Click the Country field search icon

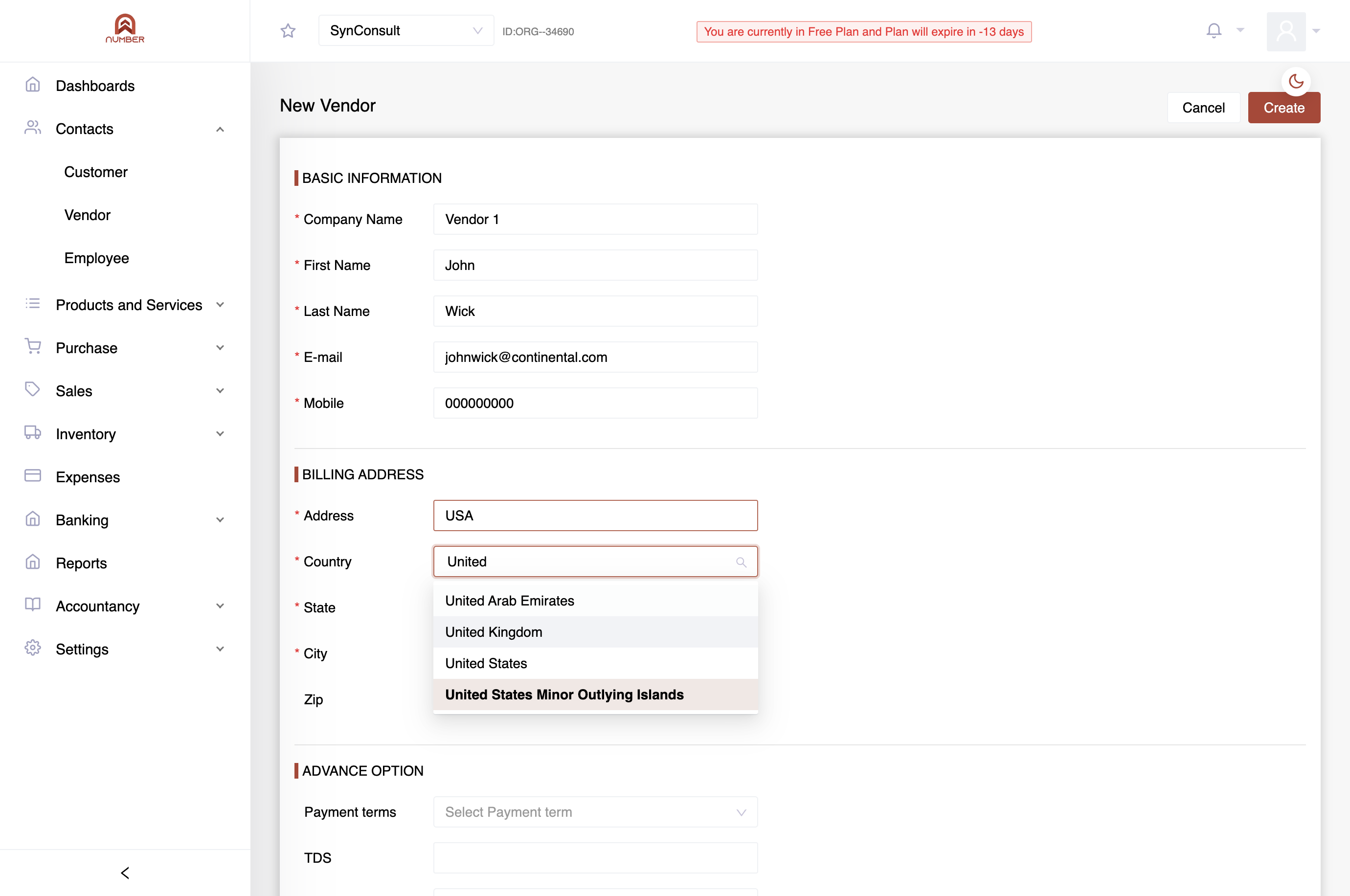(741, 562)
